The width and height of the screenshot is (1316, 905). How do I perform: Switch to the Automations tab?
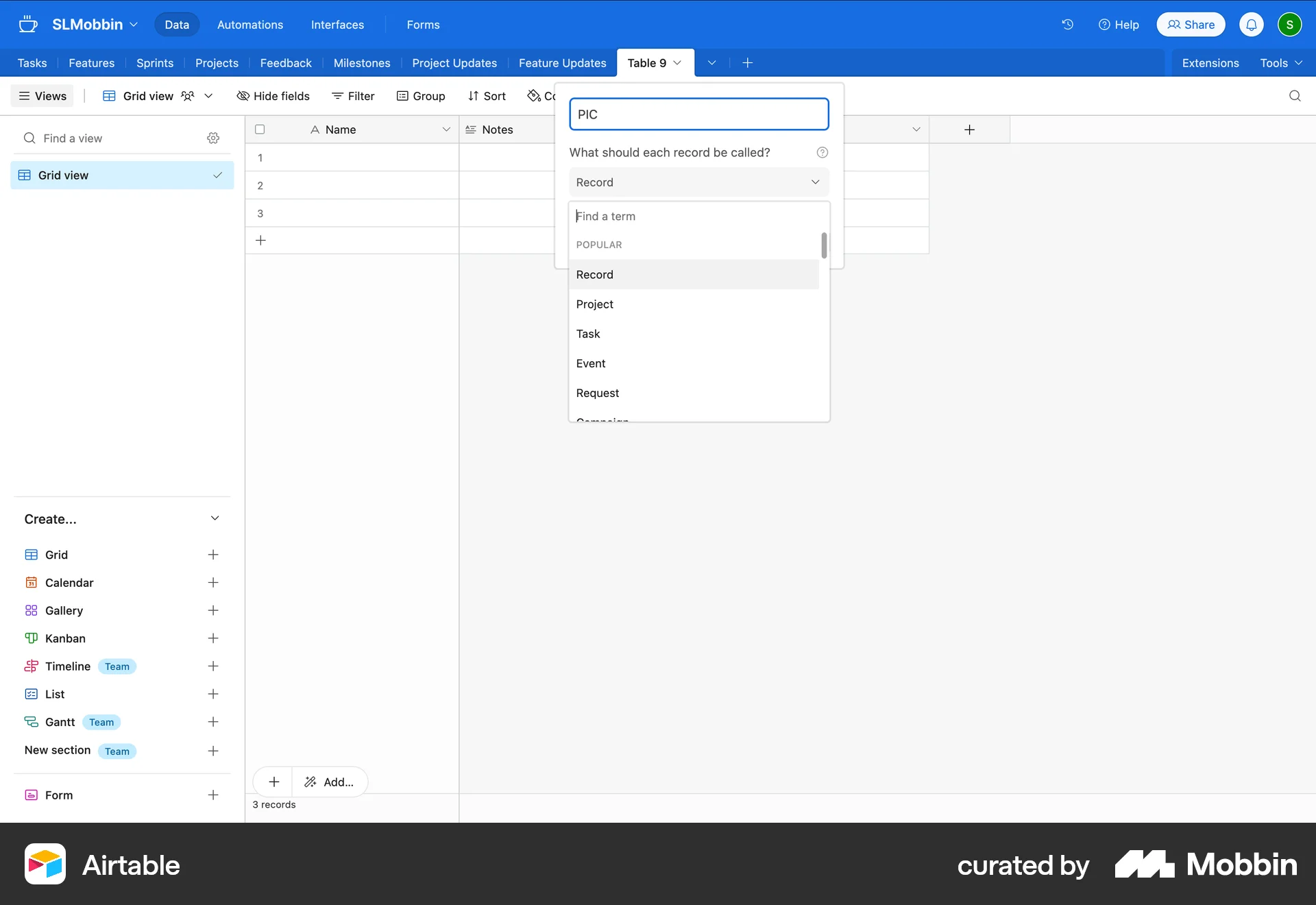click(249, 25)
